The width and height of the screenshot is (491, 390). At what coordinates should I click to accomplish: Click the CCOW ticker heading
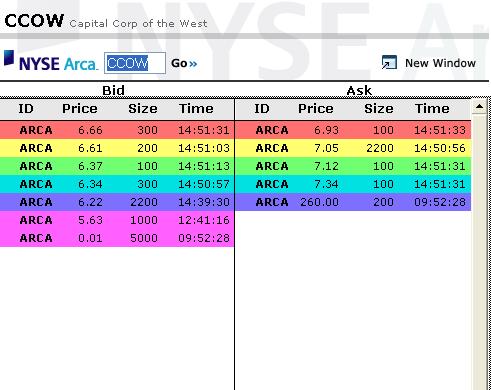click(34, 21)
